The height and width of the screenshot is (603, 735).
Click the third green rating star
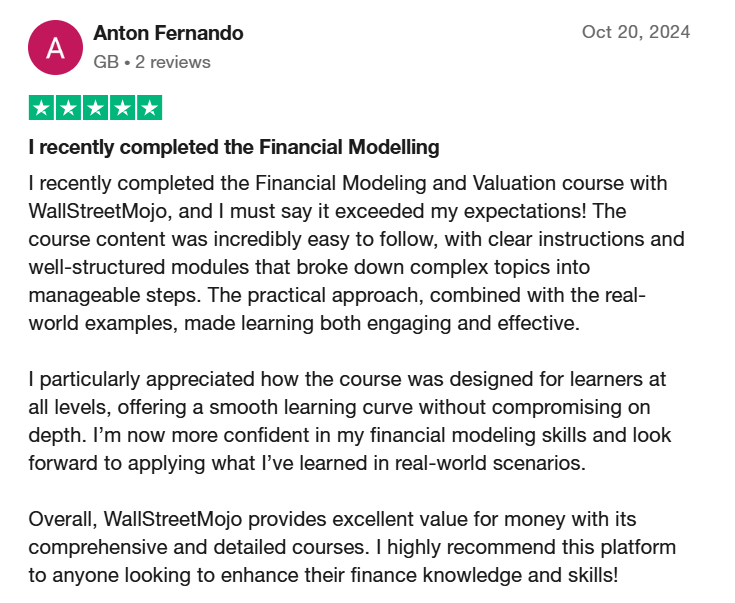95,108
